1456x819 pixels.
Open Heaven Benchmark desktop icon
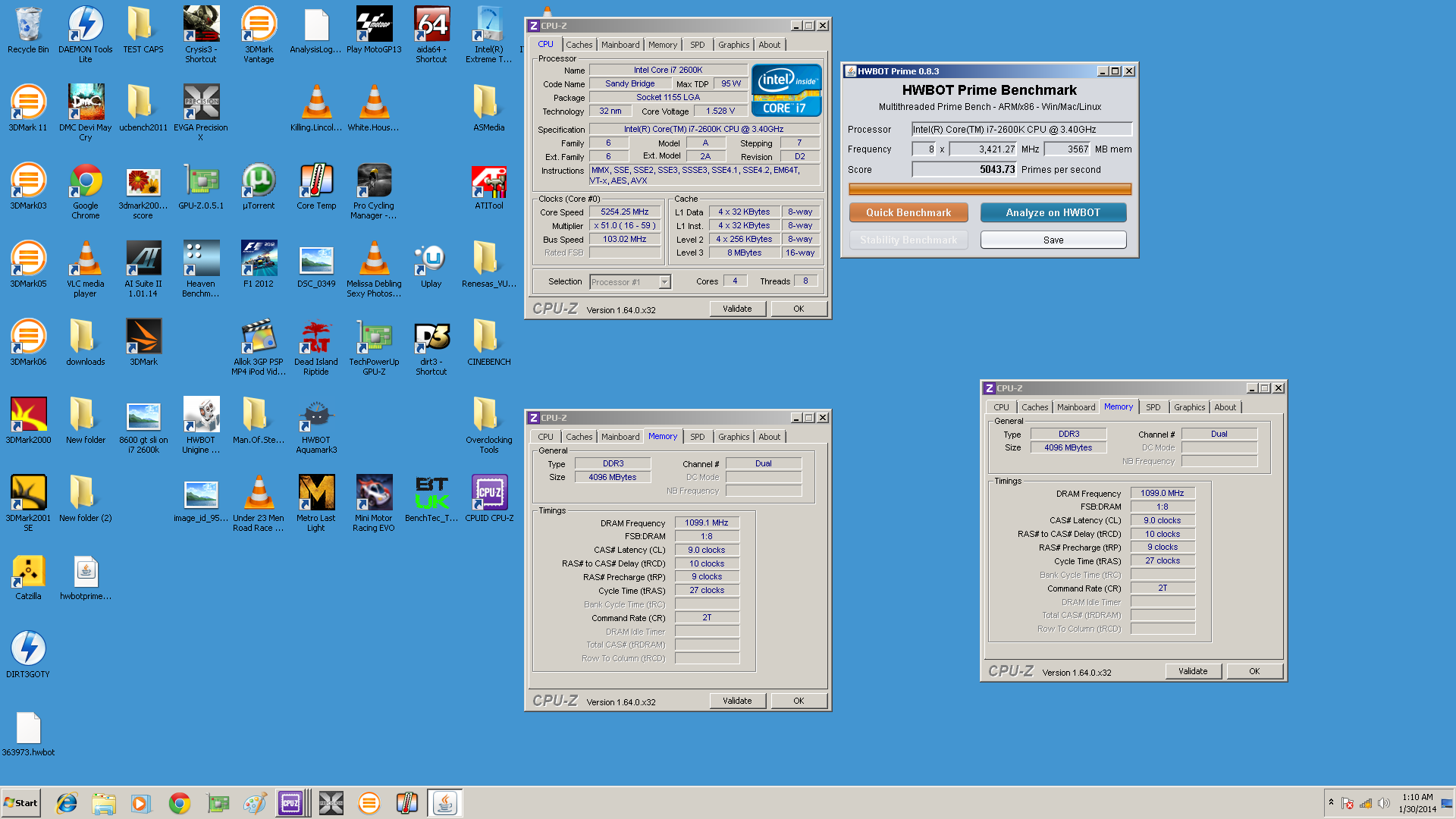[201, 268]
